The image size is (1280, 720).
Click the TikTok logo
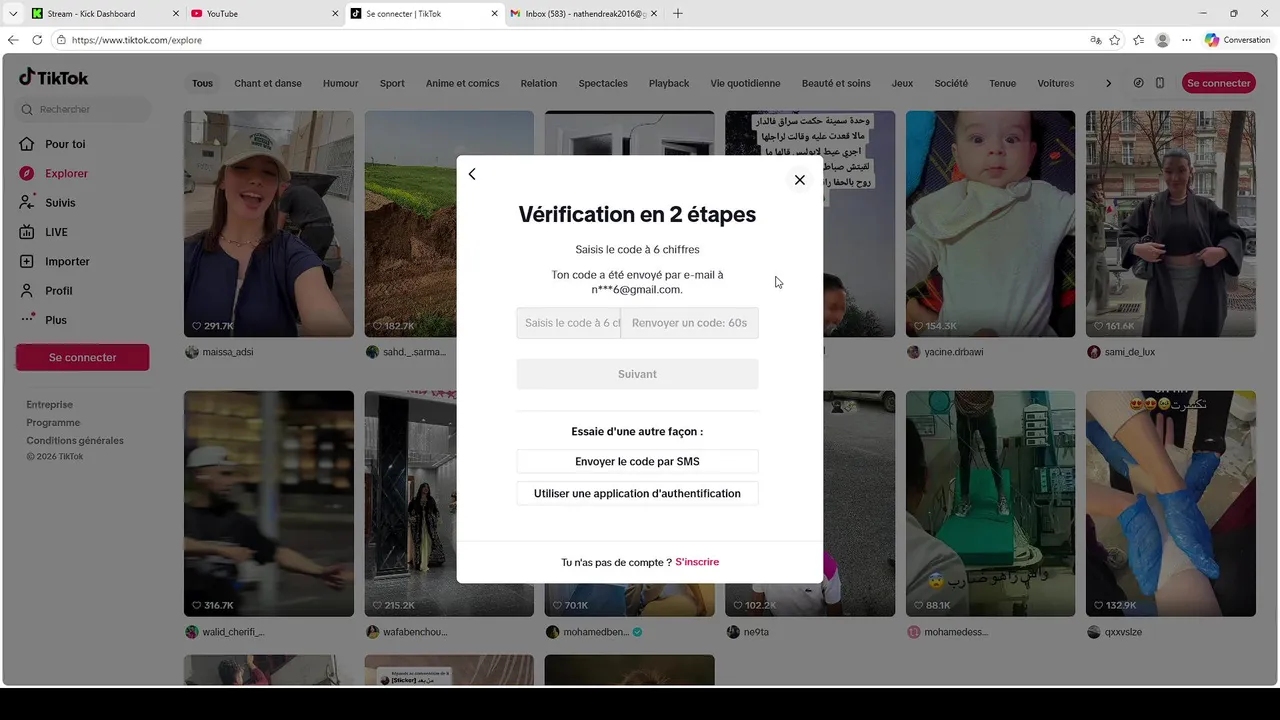[x=54, y=78]
